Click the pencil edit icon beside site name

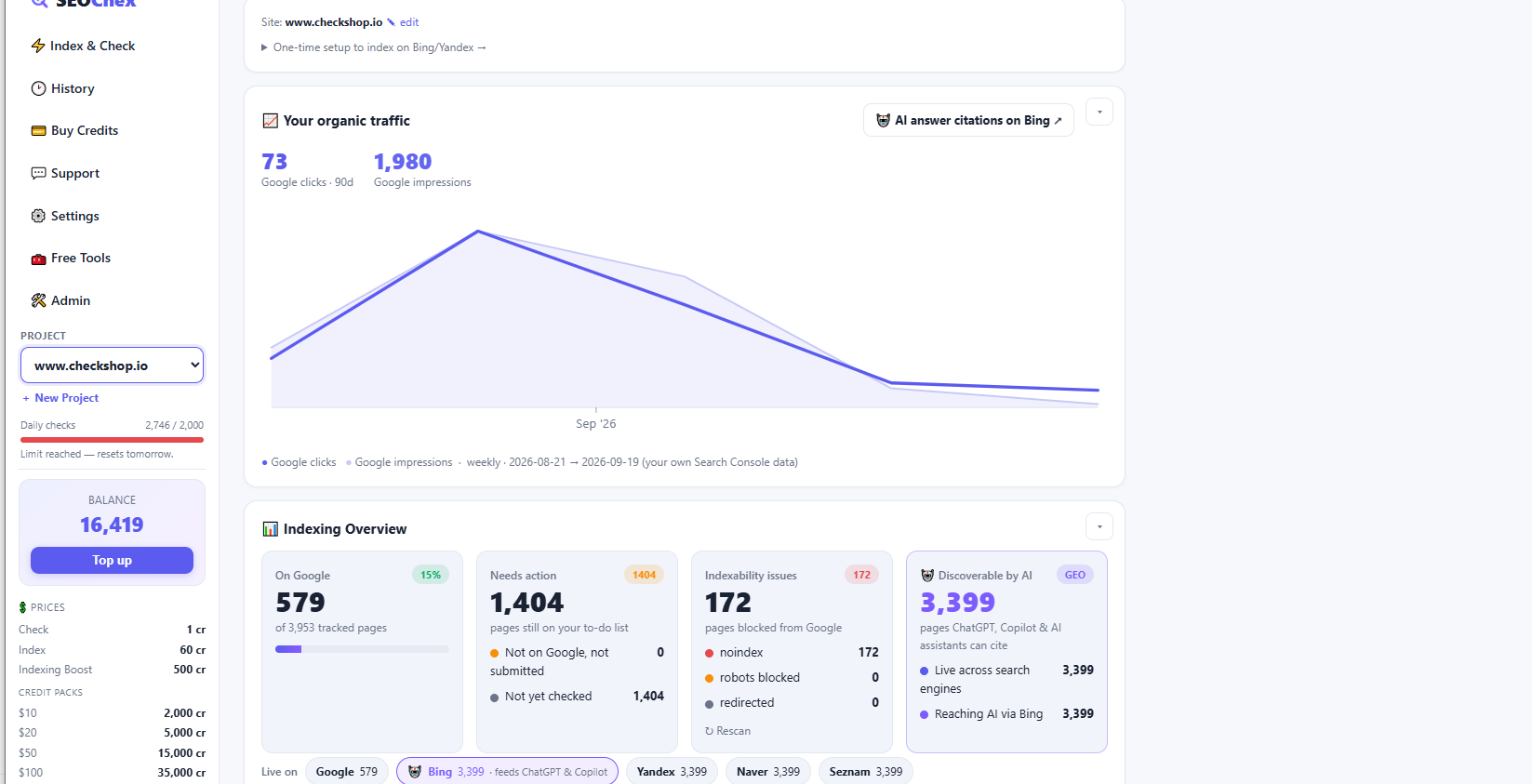pyautogui.click(x=392, y=21)
